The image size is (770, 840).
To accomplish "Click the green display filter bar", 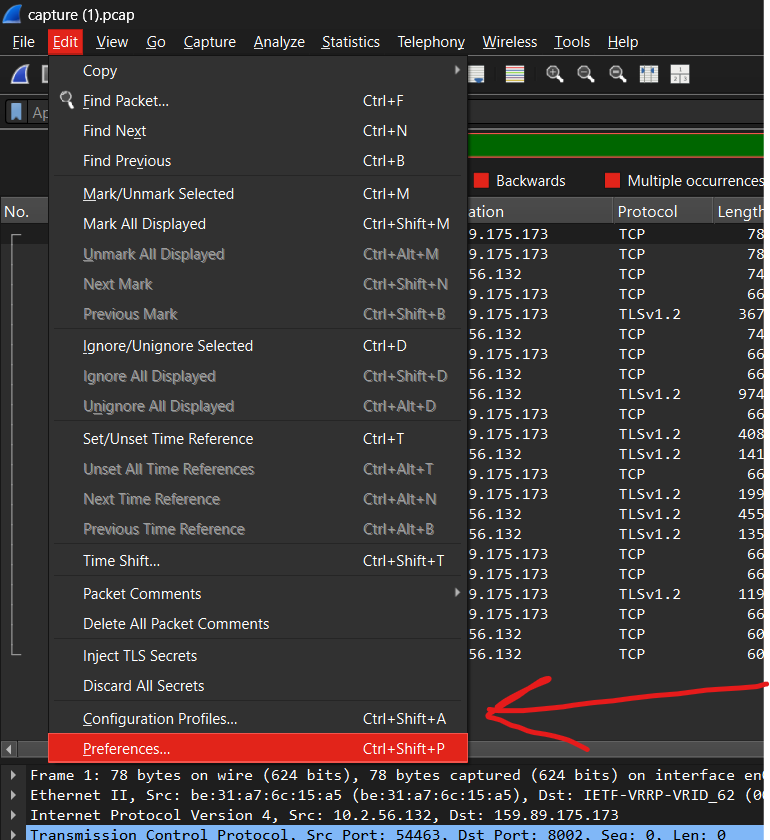I will pos(616,145).
